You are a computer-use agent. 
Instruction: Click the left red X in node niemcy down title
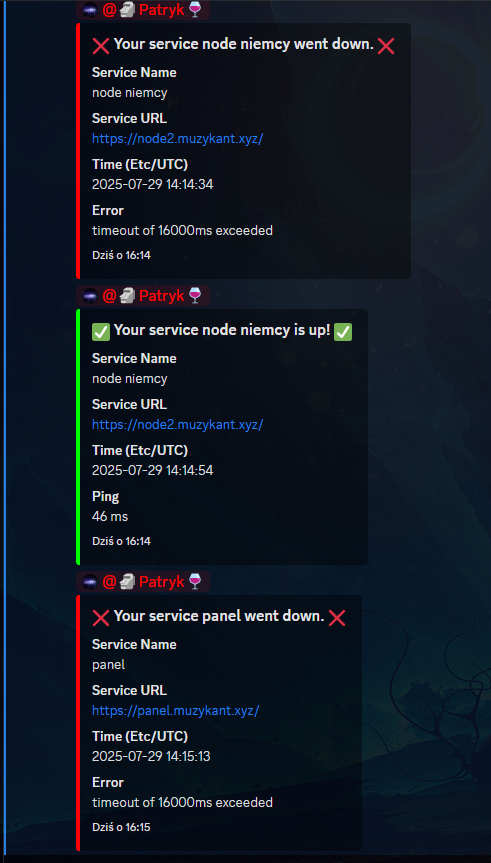click(101, 46)
